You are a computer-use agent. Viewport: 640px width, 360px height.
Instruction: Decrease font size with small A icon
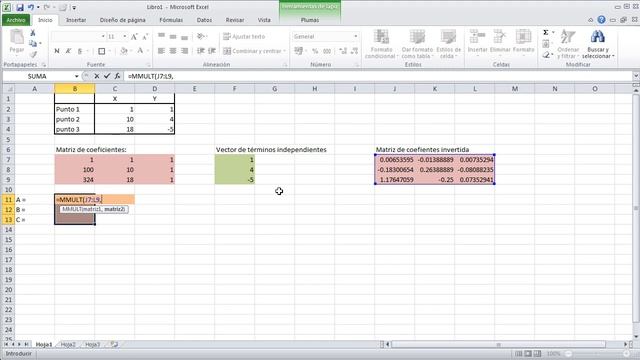point(145,37)
